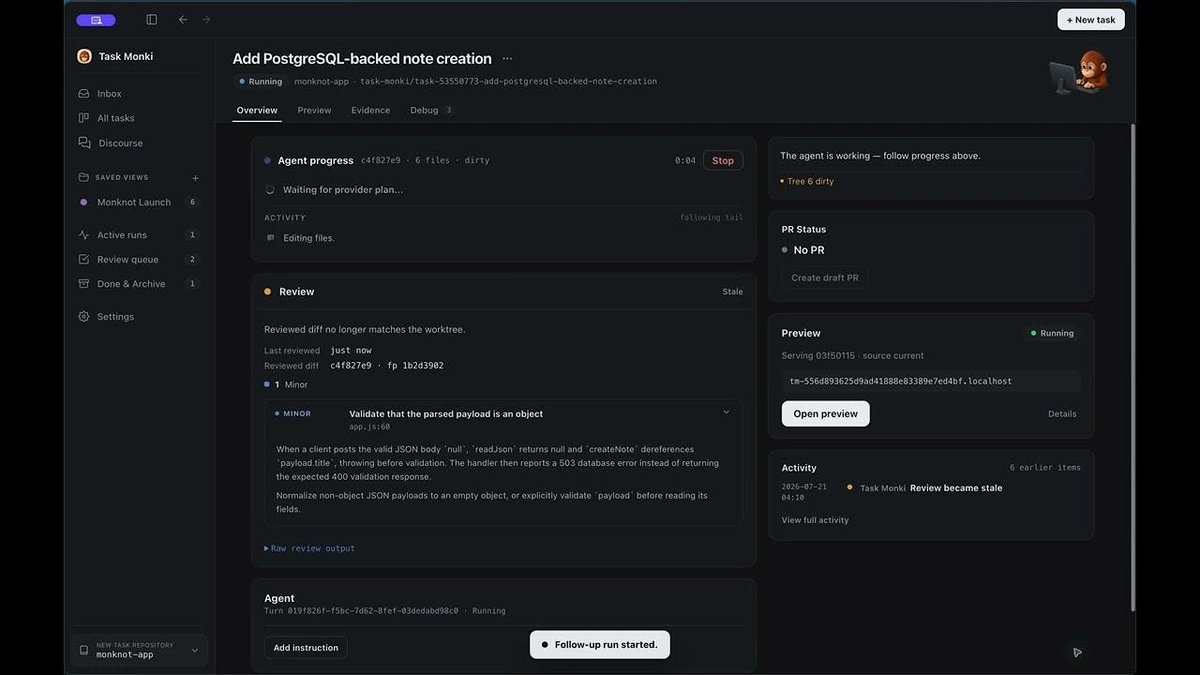The width and height of the screenshot is (1200, 675).
Task: Click the message icon beside Editing files
Action: (270, 238)
